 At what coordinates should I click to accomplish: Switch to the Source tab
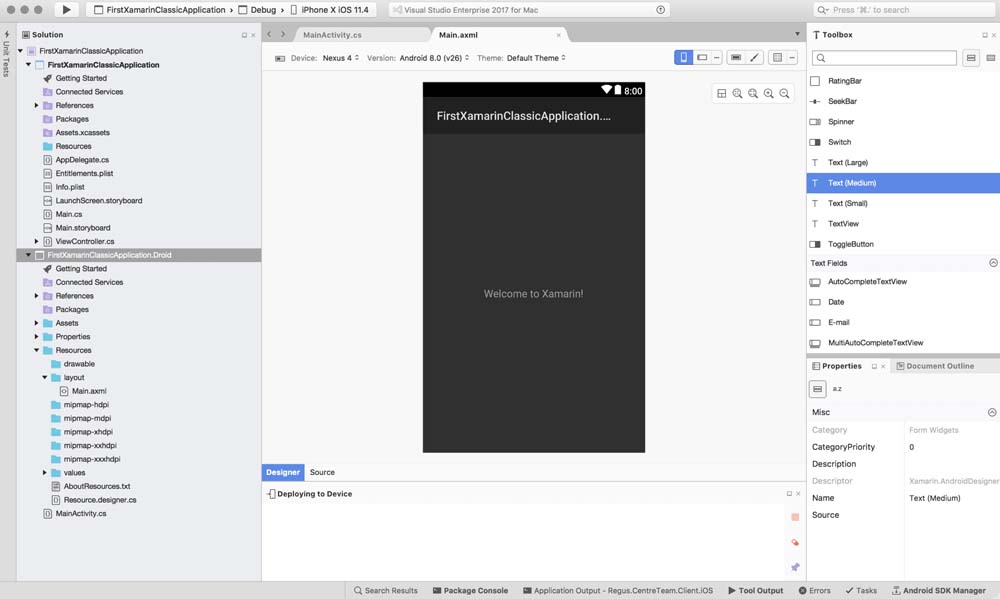click(x=322, y=472)
